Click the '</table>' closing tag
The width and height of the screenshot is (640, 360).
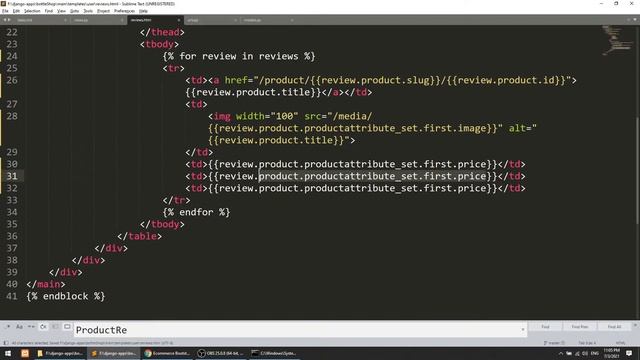coord(140,236)
